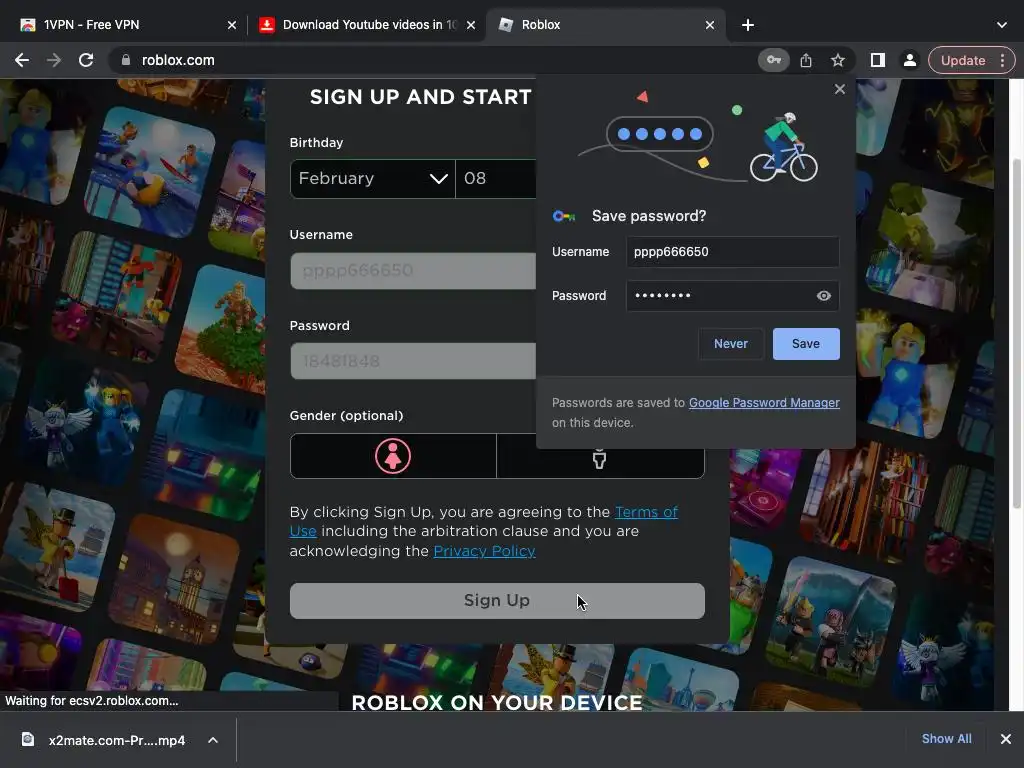Open the Chrome three-dot menu
The image size is (1024, 768).
pos(1002,60)
